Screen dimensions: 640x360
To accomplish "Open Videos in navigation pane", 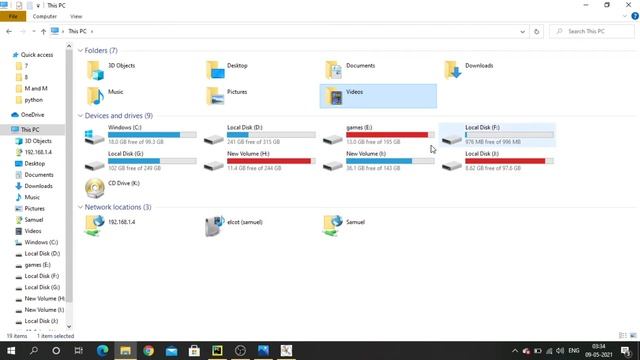I will pos(33,231).
